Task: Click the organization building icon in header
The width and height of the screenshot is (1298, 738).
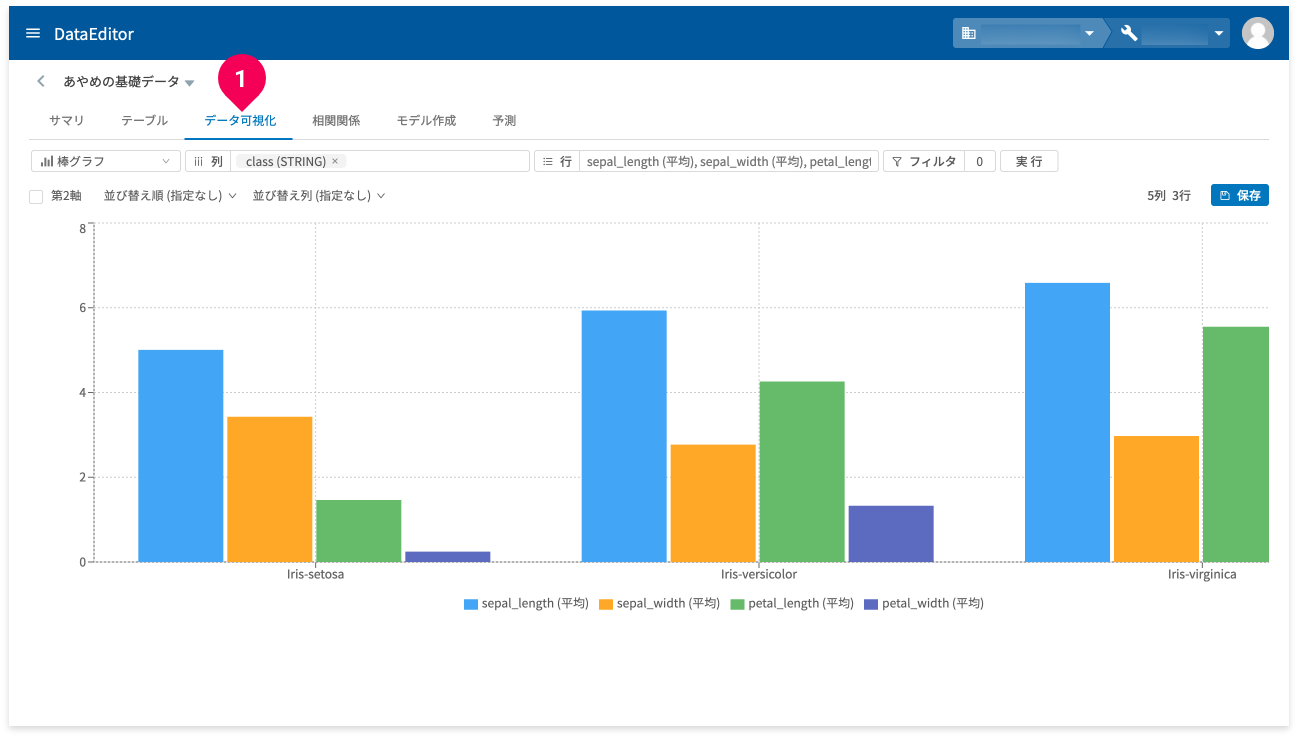Action: (968, 33)
